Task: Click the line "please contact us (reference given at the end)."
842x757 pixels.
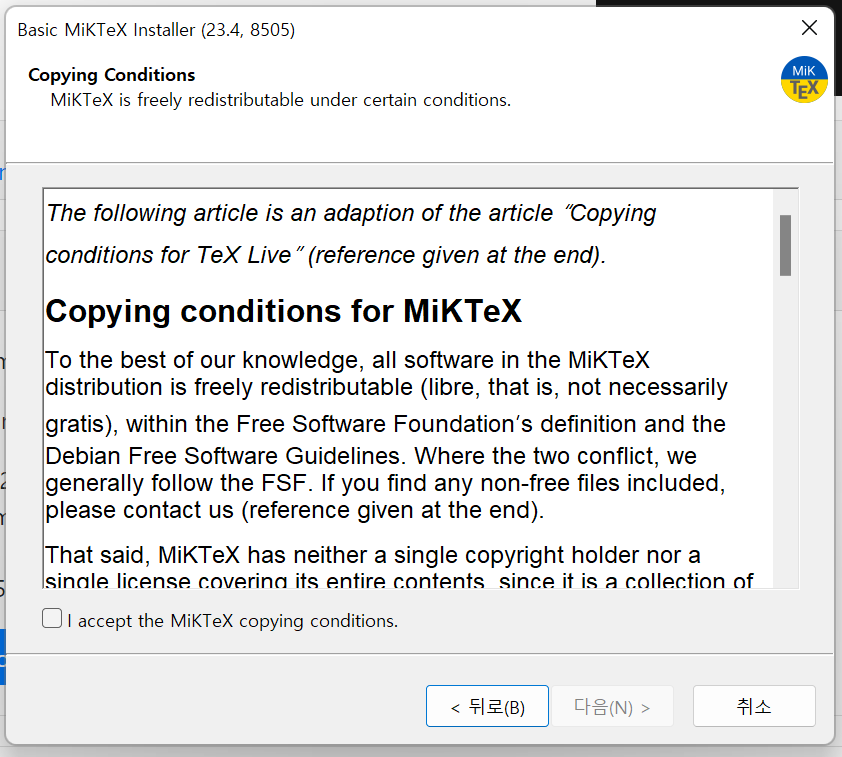Action: (295, 511)
